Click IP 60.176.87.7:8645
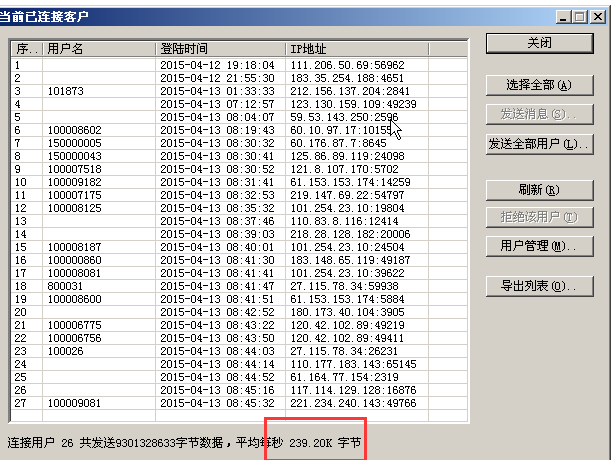612x460 pixels. [x=338, y=143]
